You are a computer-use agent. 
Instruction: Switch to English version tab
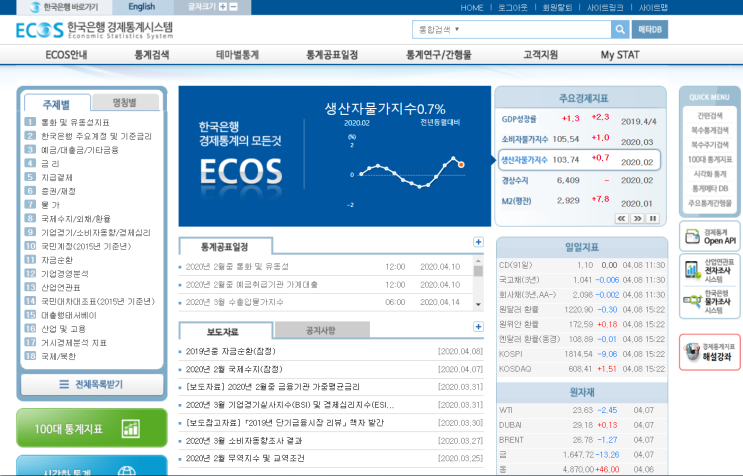(142, 7)
